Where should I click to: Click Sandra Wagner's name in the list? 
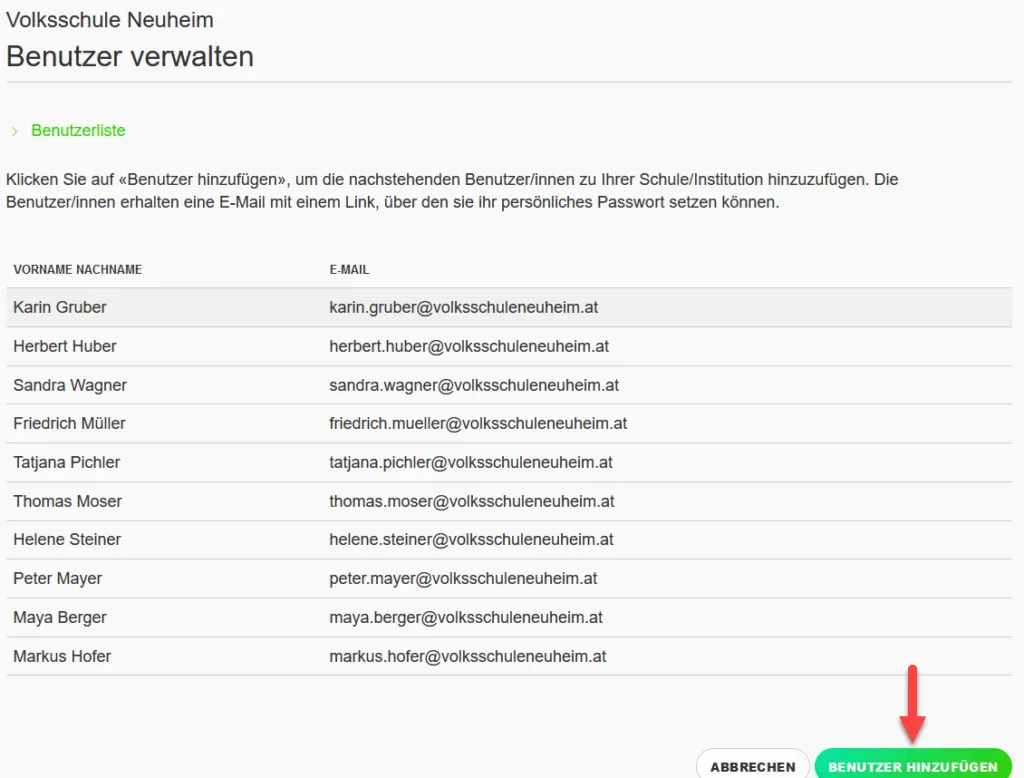(x=68, y=385)
